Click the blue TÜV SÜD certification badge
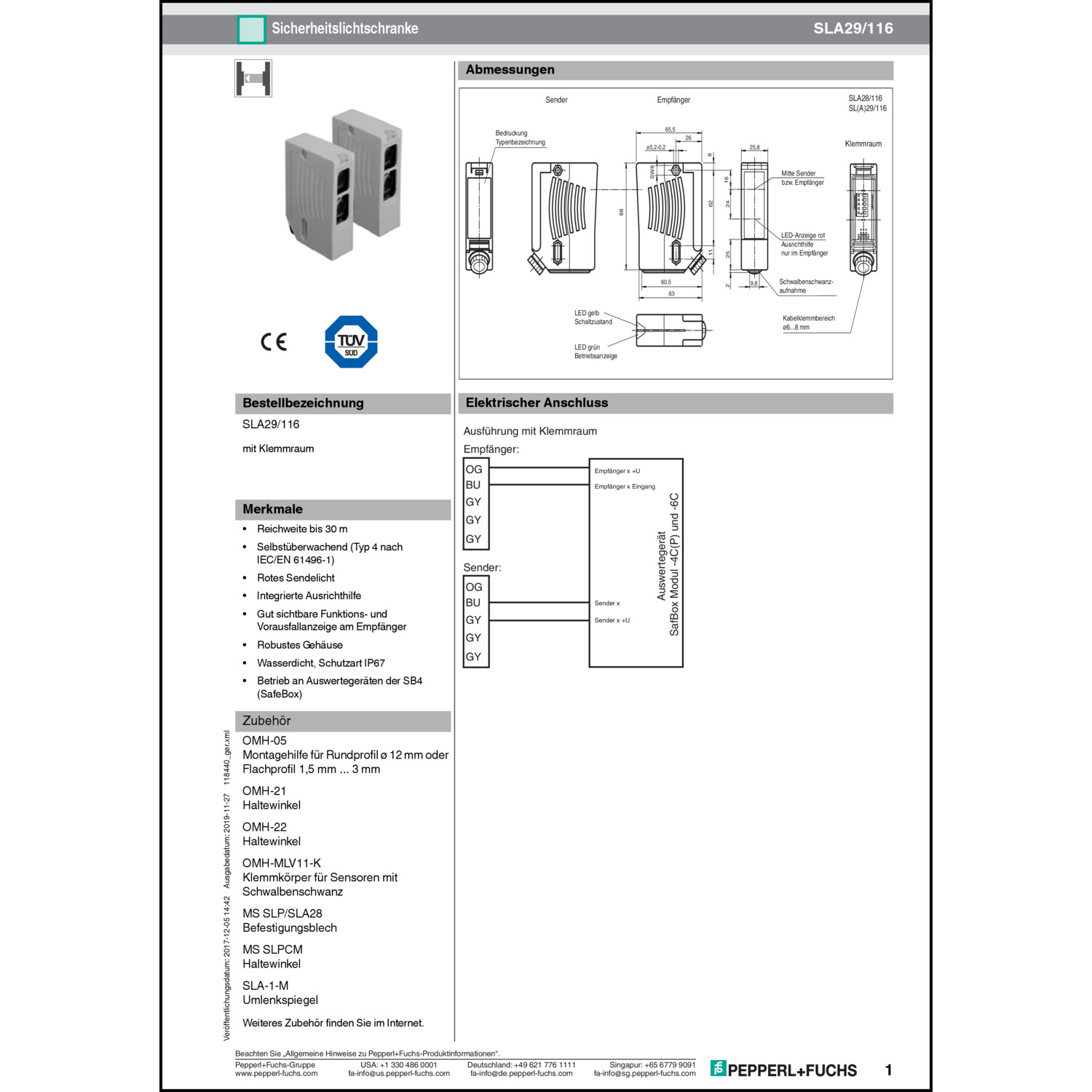 (351, 341)
